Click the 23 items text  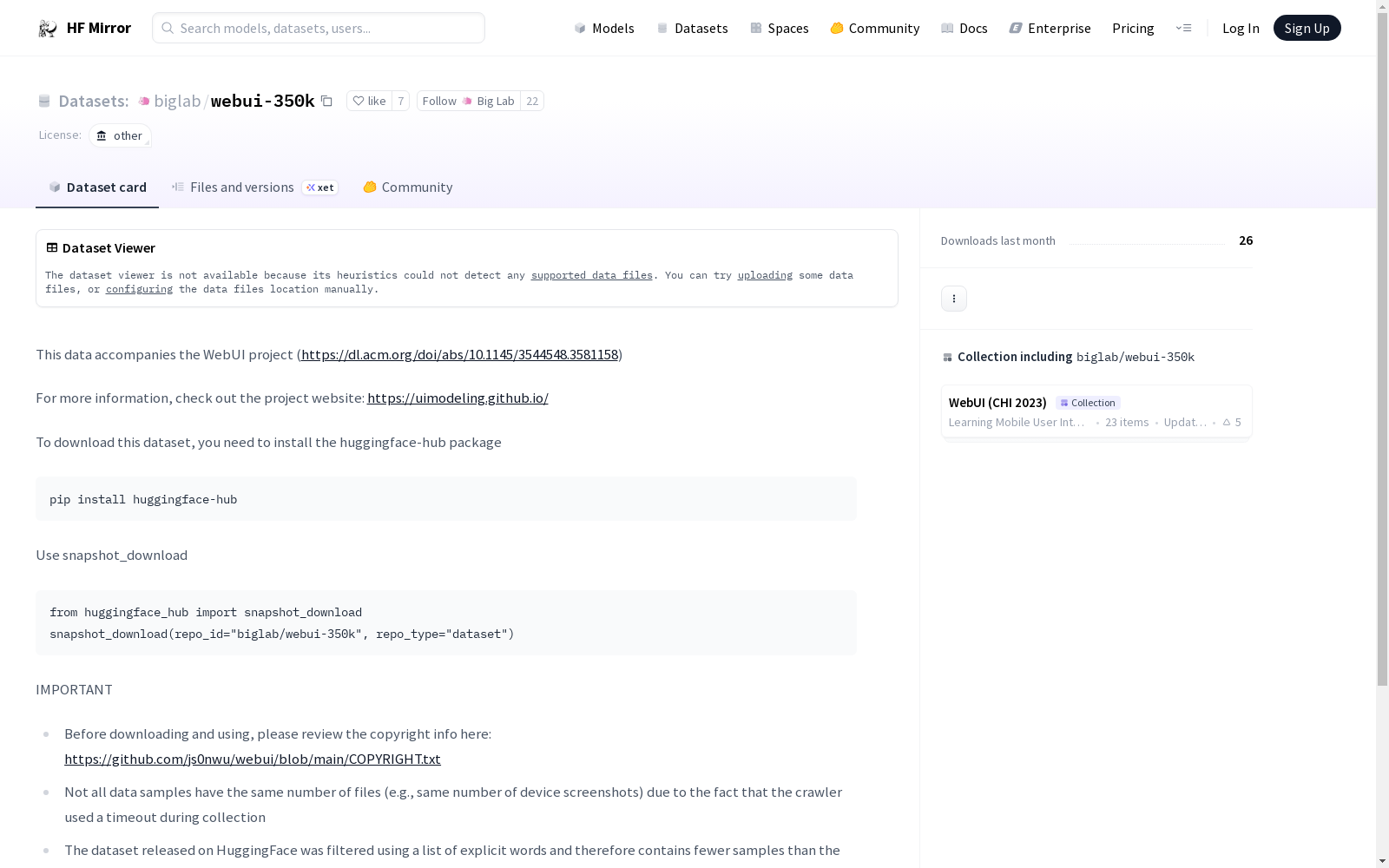click(x=1127, y=422)
